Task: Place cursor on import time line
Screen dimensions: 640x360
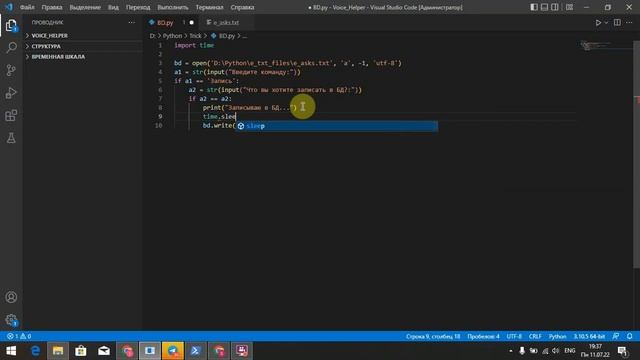Action: 194,45
